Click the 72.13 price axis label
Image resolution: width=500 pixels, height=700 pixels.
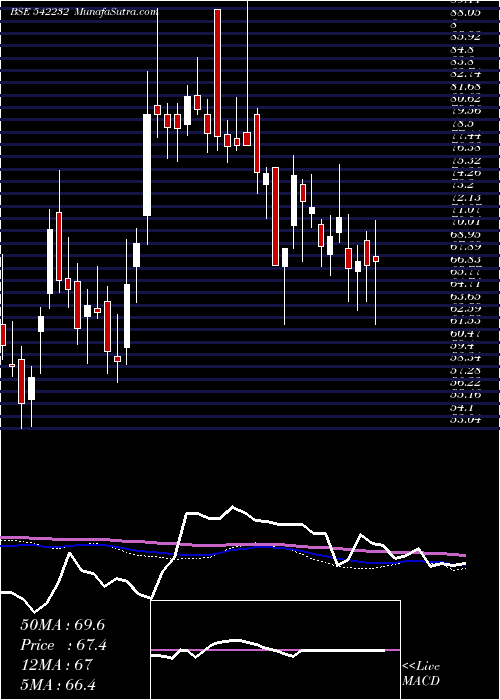click(466, 197)
